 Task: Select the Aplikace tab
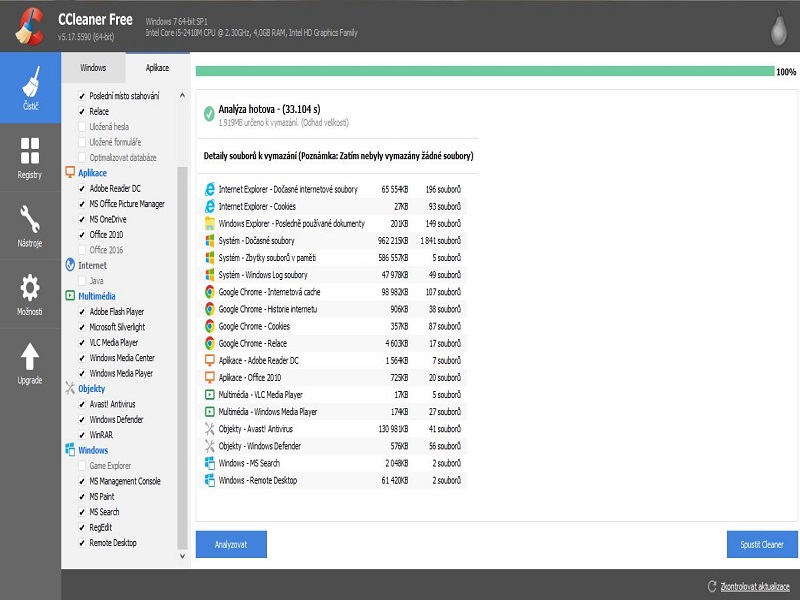(156, 68)
